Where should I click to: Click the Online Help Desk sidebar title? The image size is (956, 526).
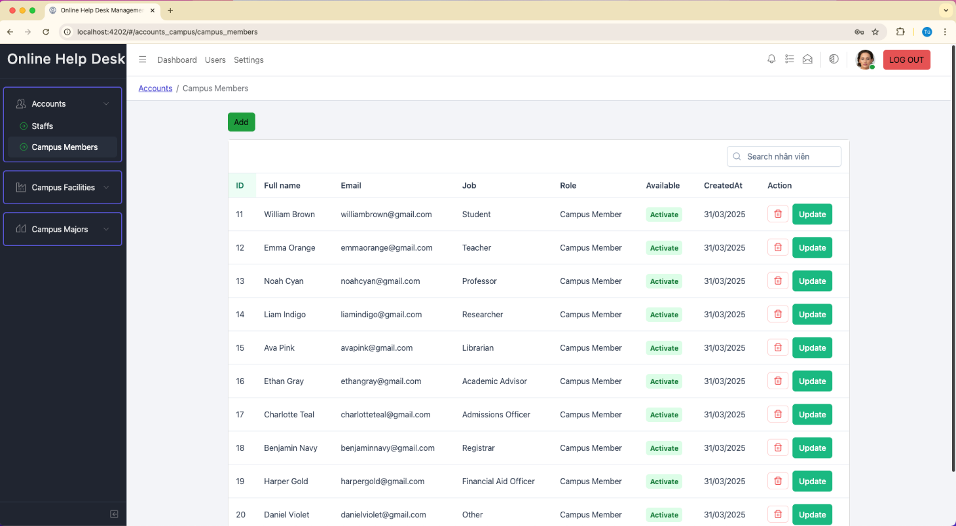pos(66,59)
